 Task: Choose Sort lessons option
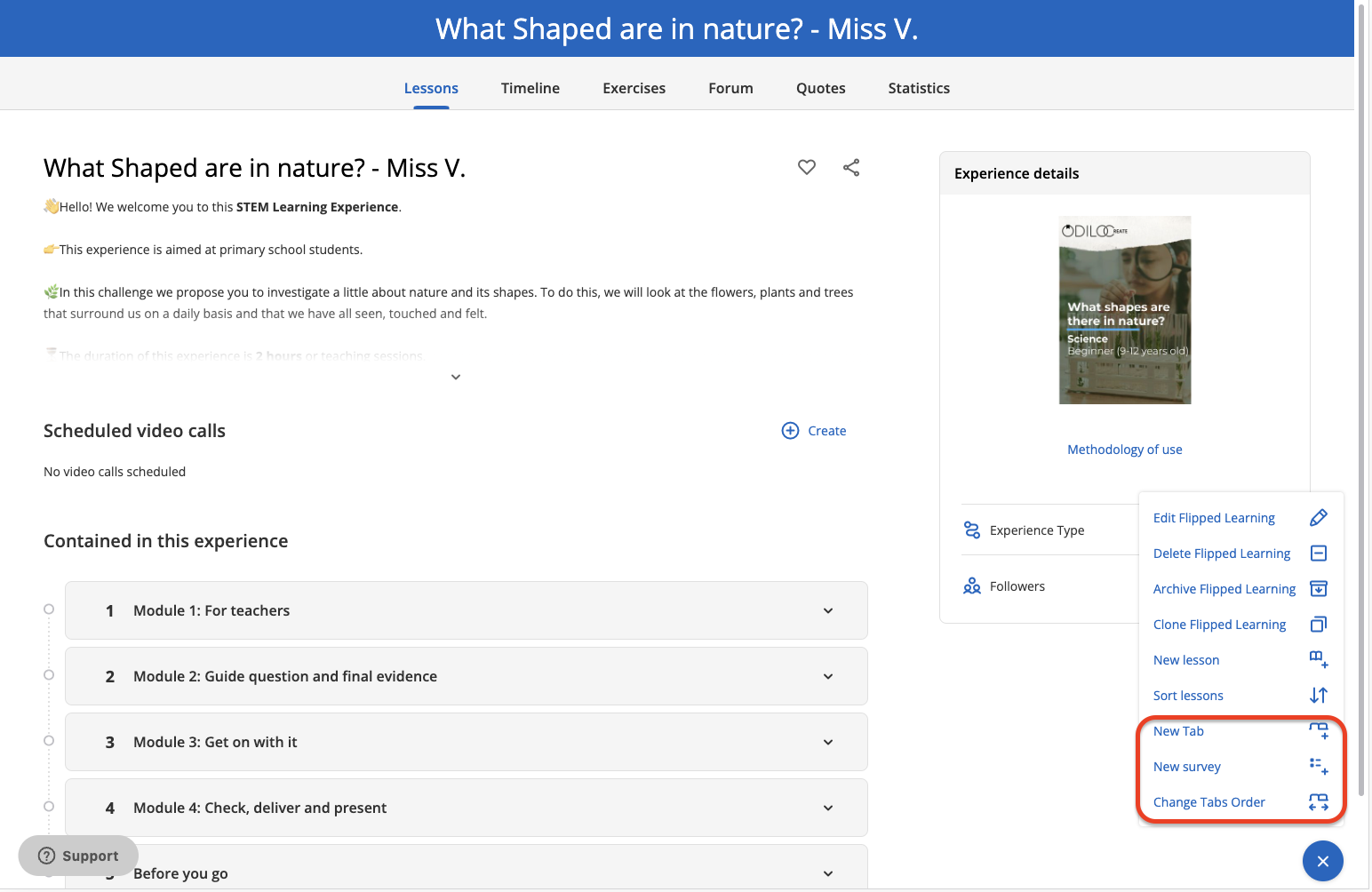click(x=1188, y=696)
